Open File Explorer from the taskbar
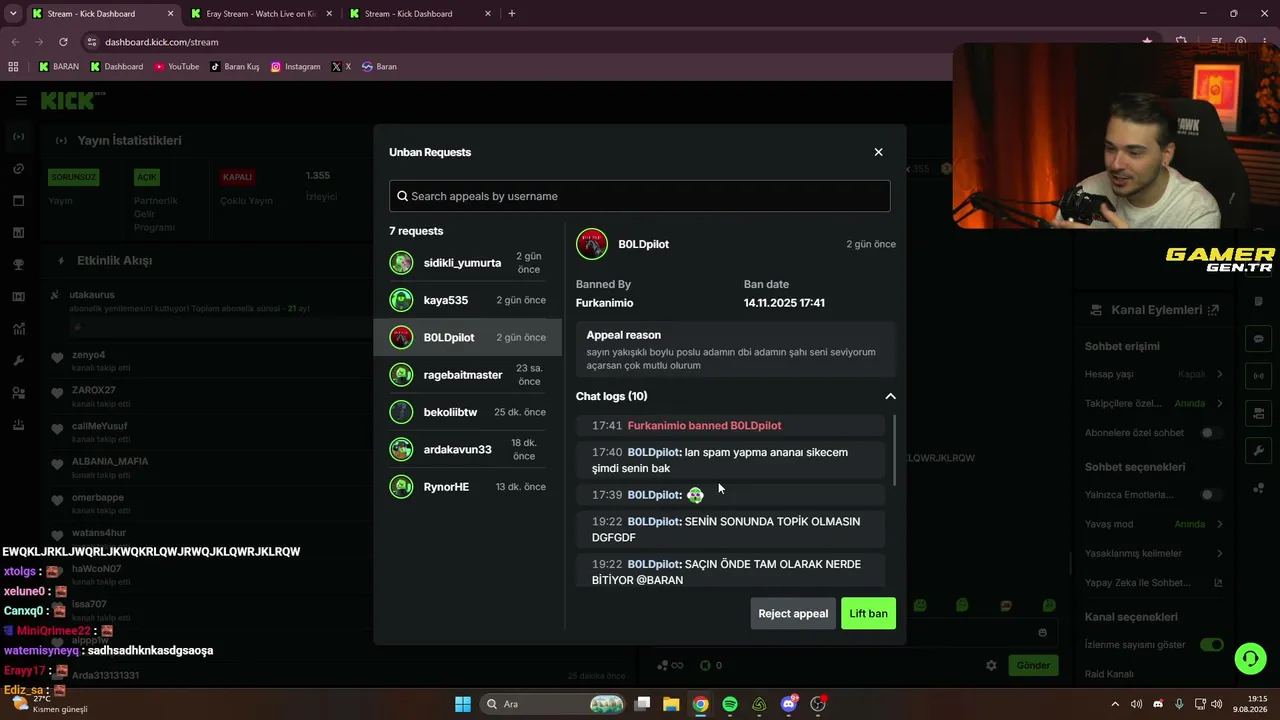1280x720 pixels. click(x=671, y=704)
